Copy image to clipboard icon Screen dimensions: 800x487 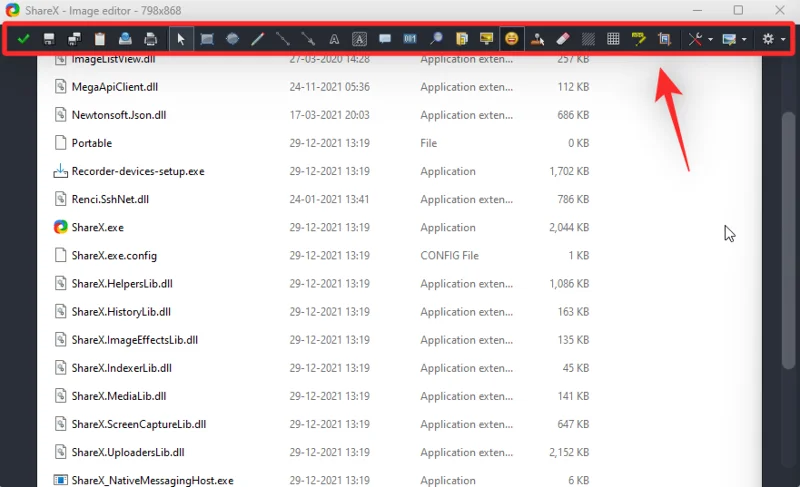point(100,39)
